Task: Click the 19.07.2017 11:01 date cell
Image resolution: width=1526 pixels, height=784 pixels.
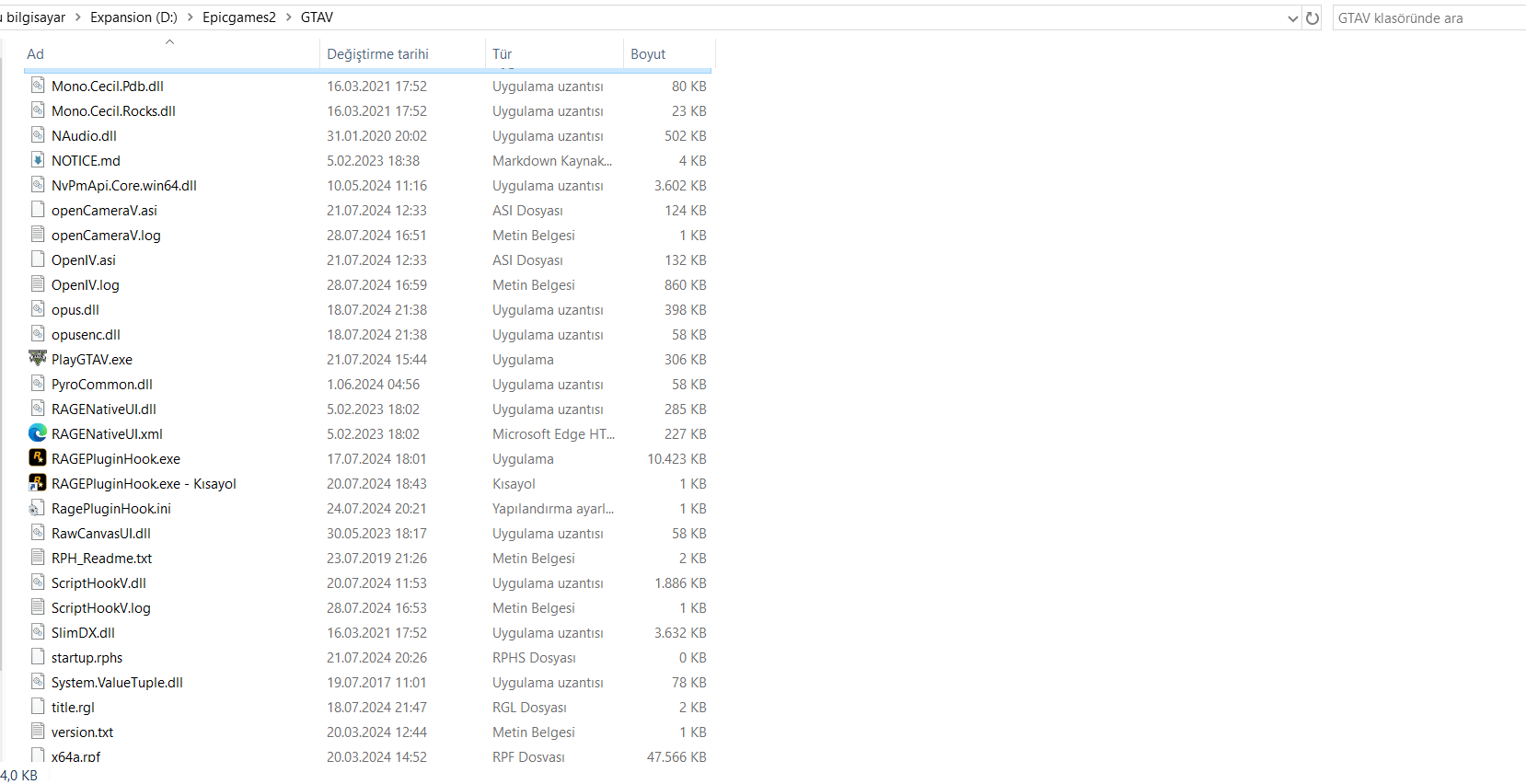Action: click(376, 682)
